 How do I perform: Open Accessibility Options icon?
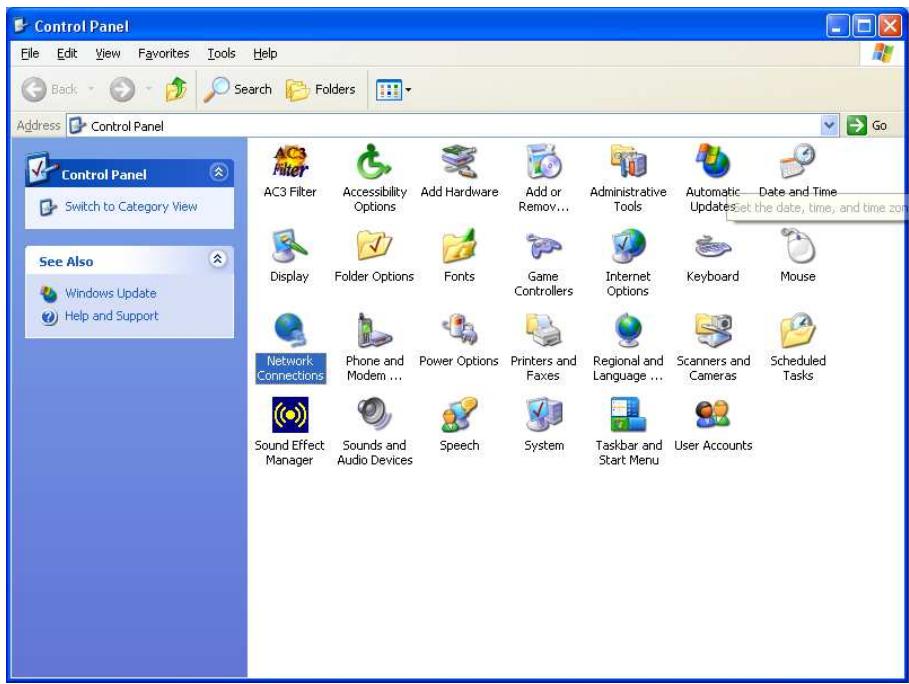[x=374, y=161]
